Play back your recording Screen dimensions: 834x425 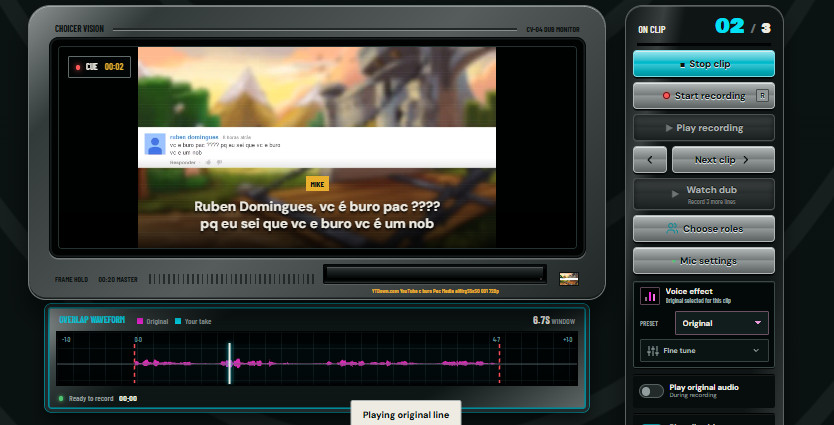[x=703, y=128]
